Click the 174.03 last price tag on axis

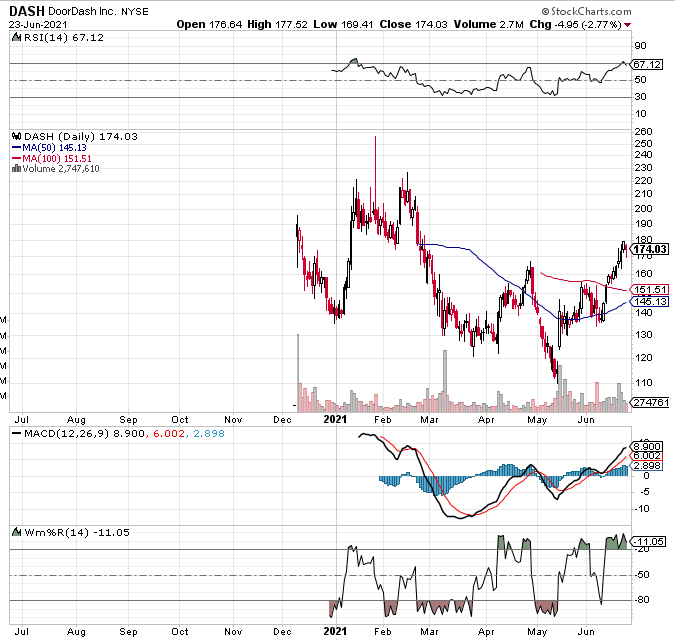click(650, 249)
